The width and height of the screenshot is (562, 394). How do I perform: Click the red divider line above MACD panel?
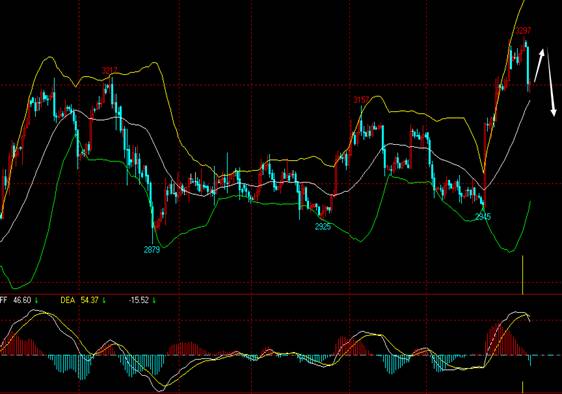(281, 294)
